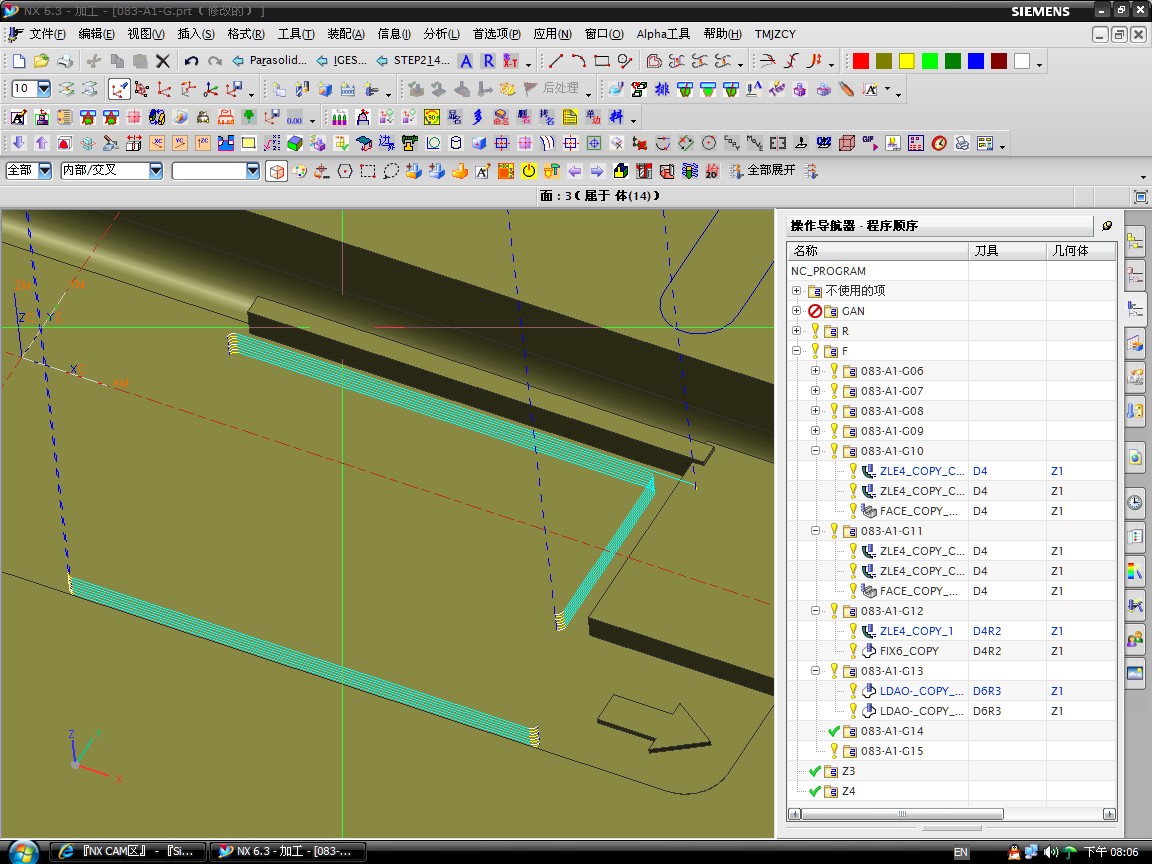
Task: Open the 内部/交叉 selection dropdown
Action: click(x=155, y=171)
